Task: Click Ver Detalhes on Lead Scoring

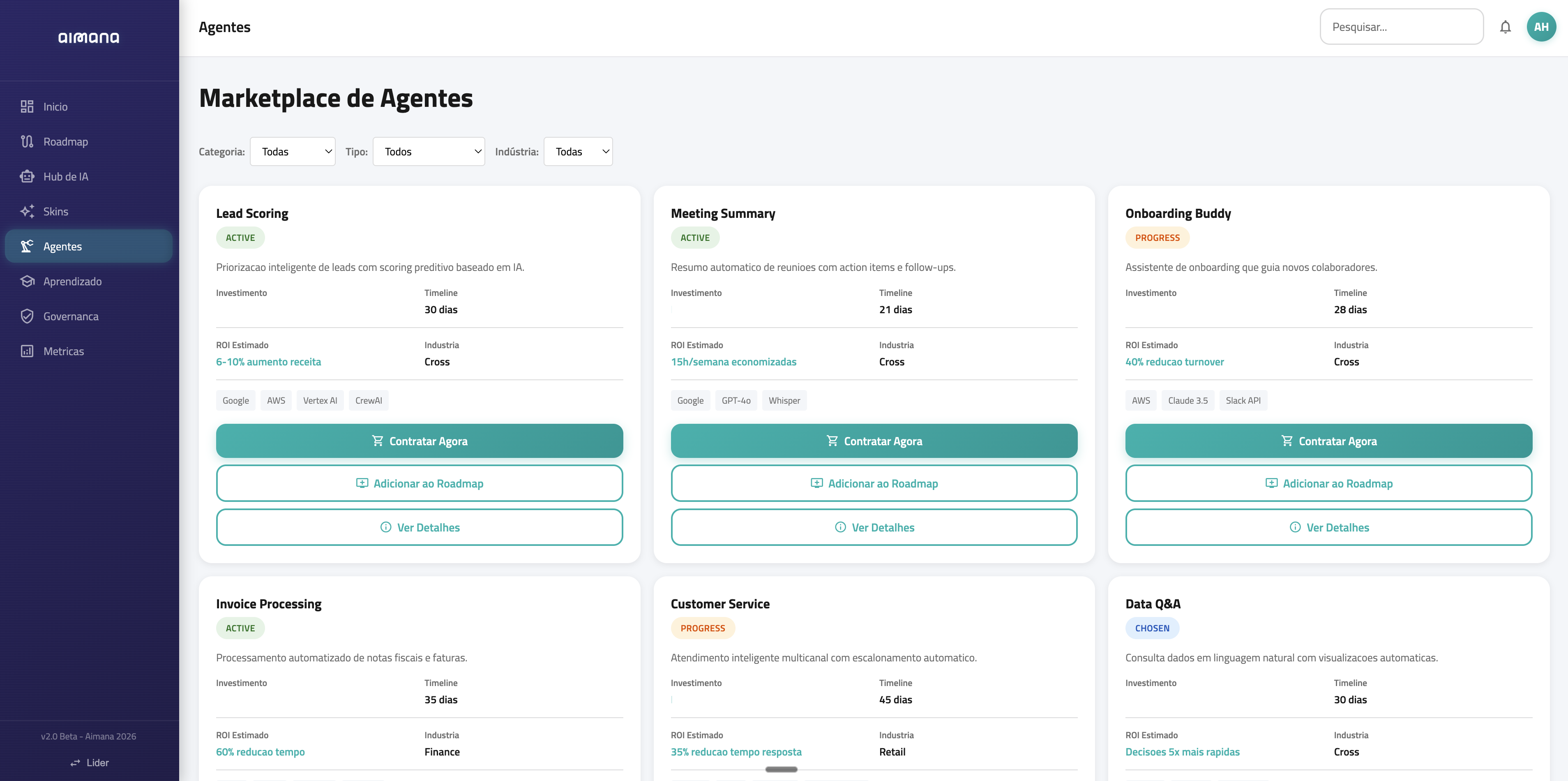Action: [420, 527]
